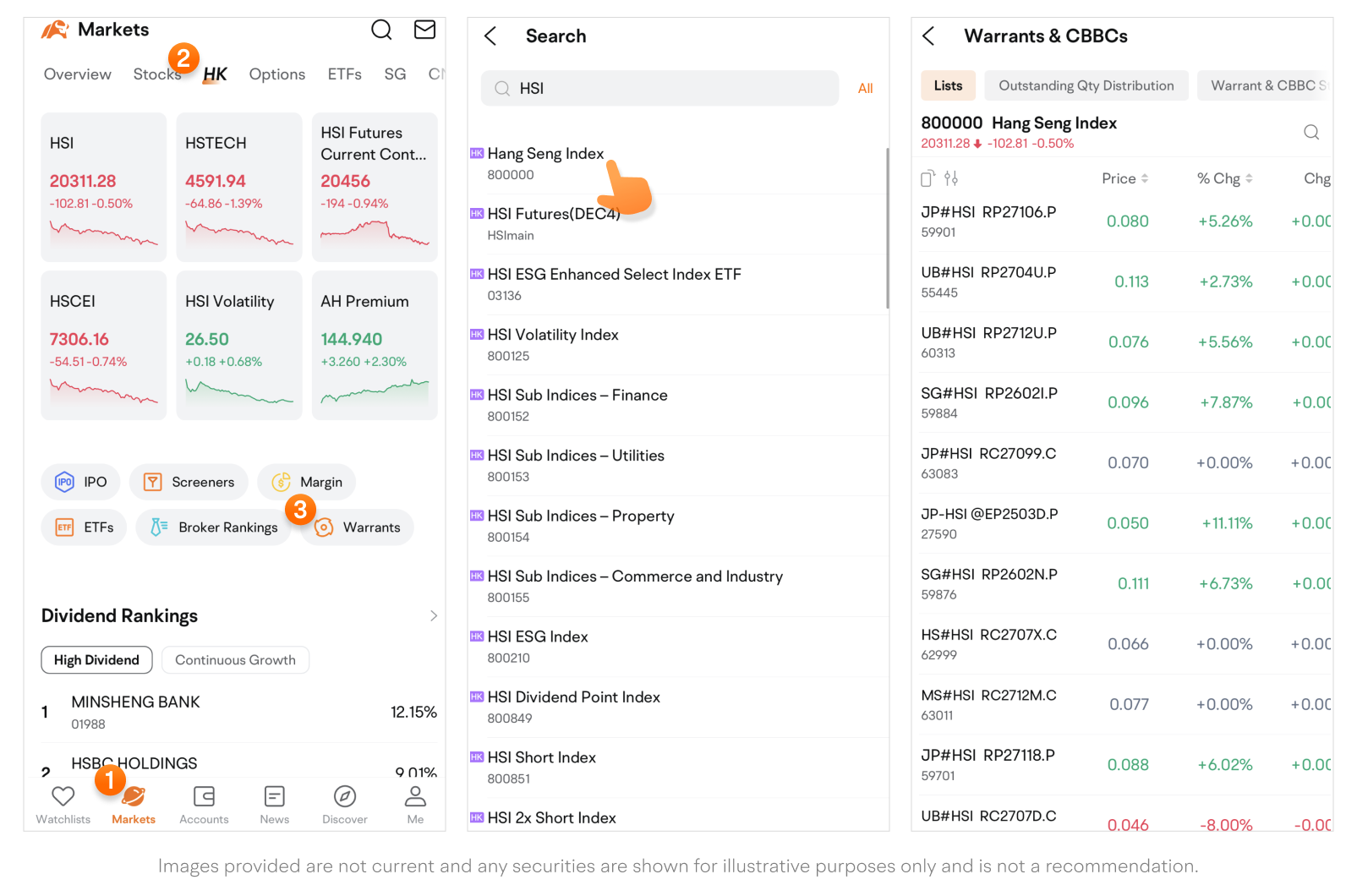The width and height of the screenshot is (1357, 896).
Task: Switch to ETFs top tab
Action: [x=345, y=74]
